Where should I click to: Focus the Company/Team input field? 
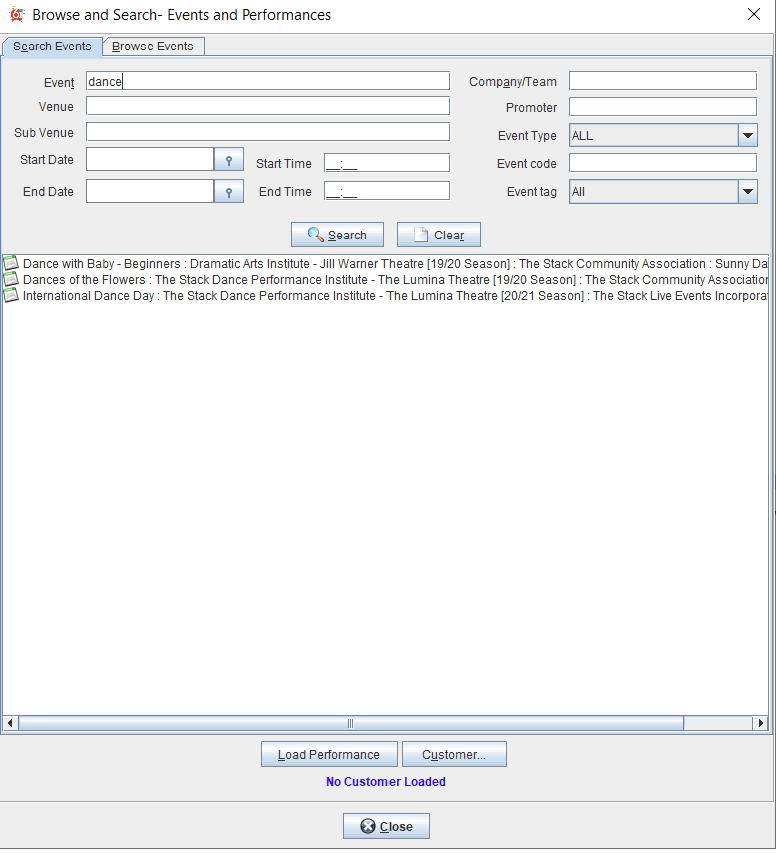662,81
